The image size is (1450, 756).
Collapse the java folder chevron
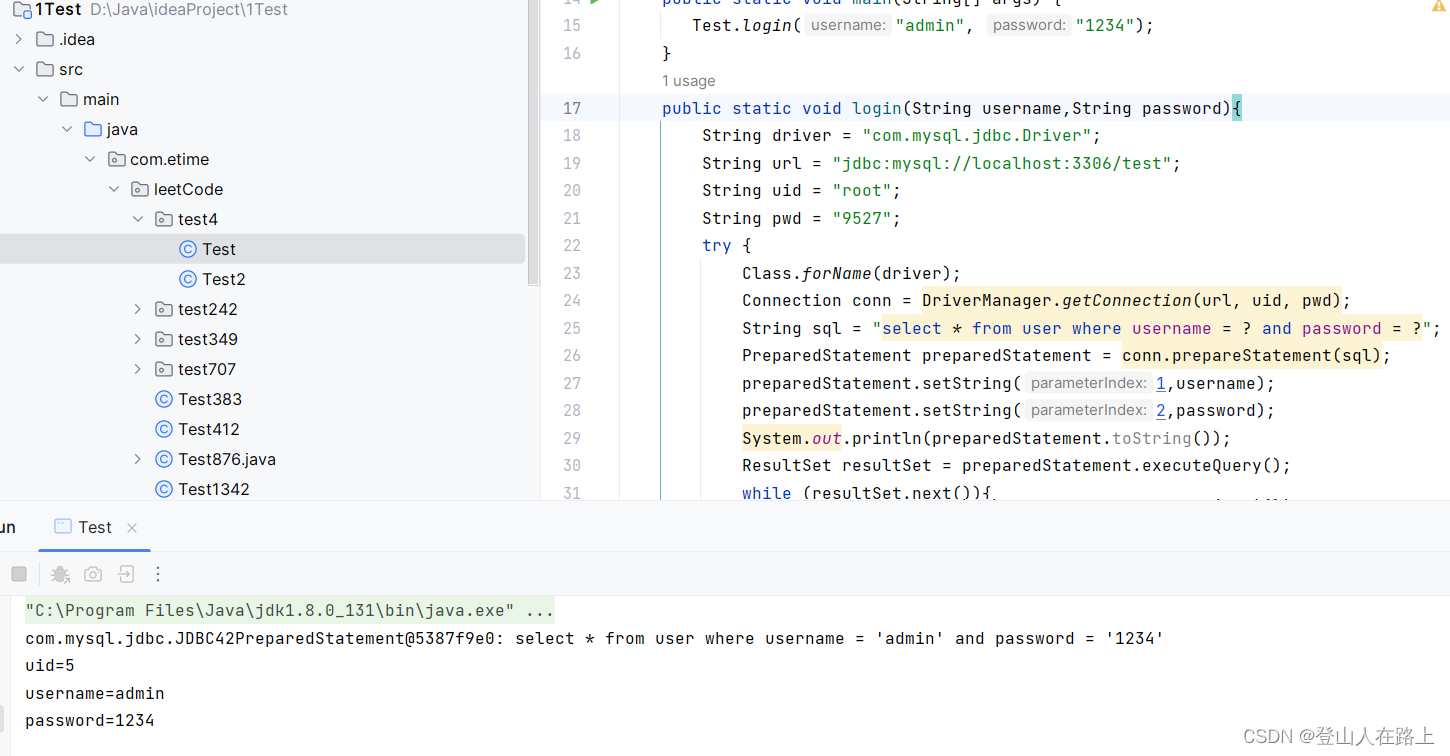point(67,129)
